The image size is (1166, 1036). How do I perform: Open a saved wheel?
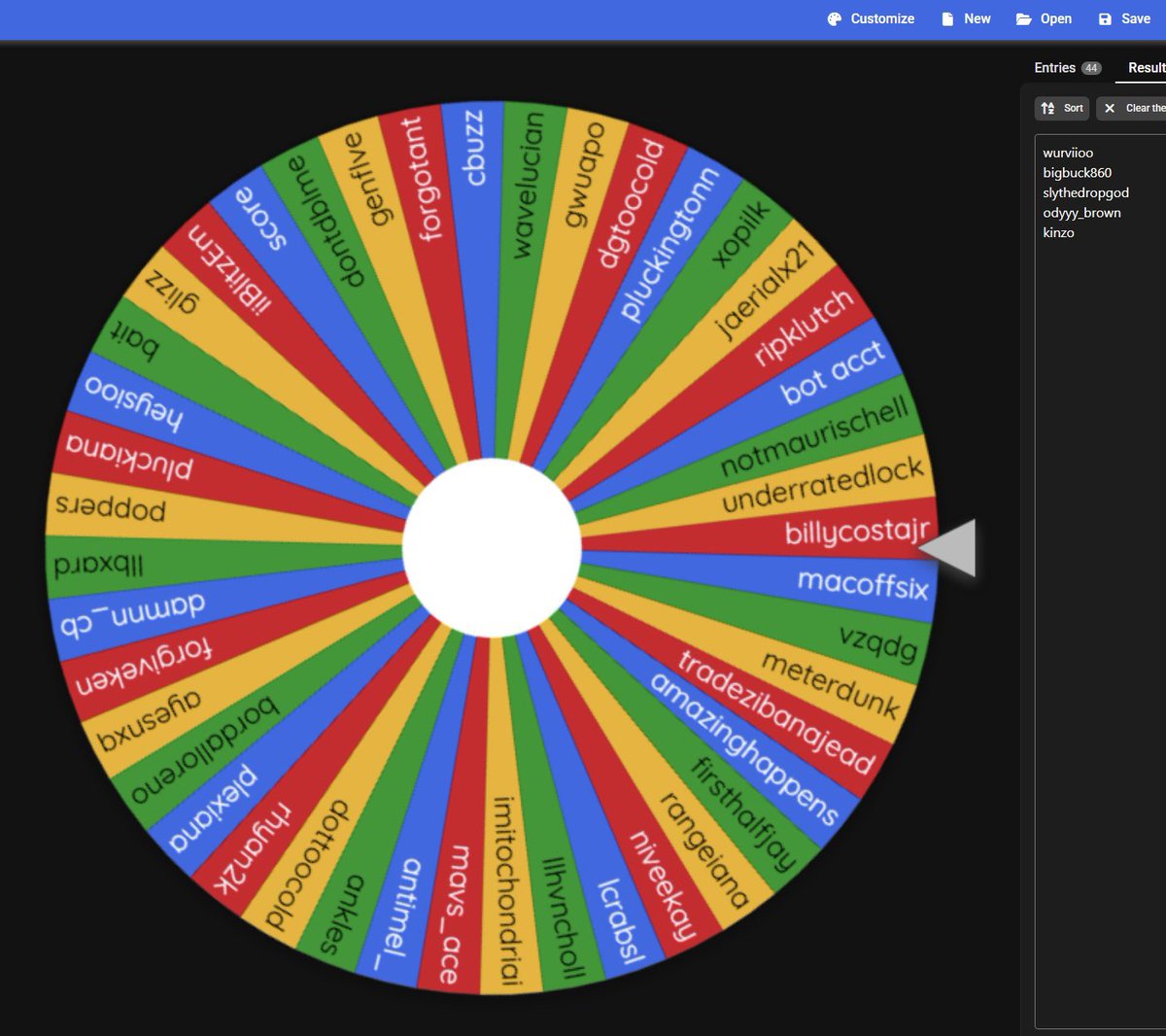1044,18
